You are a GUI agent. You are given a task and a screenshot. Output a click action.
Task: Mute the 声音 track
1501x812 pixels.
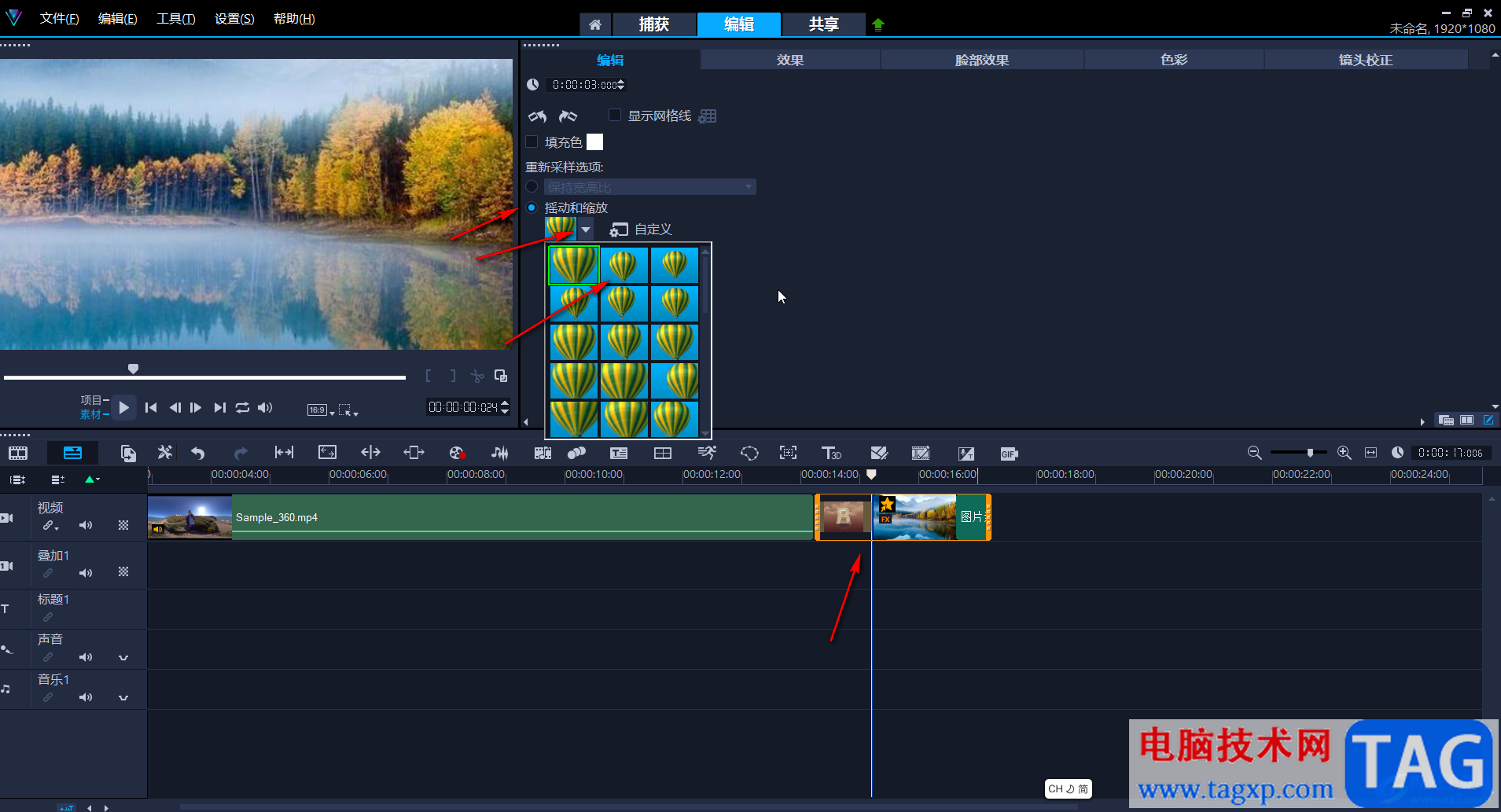(x=86, y=657)
